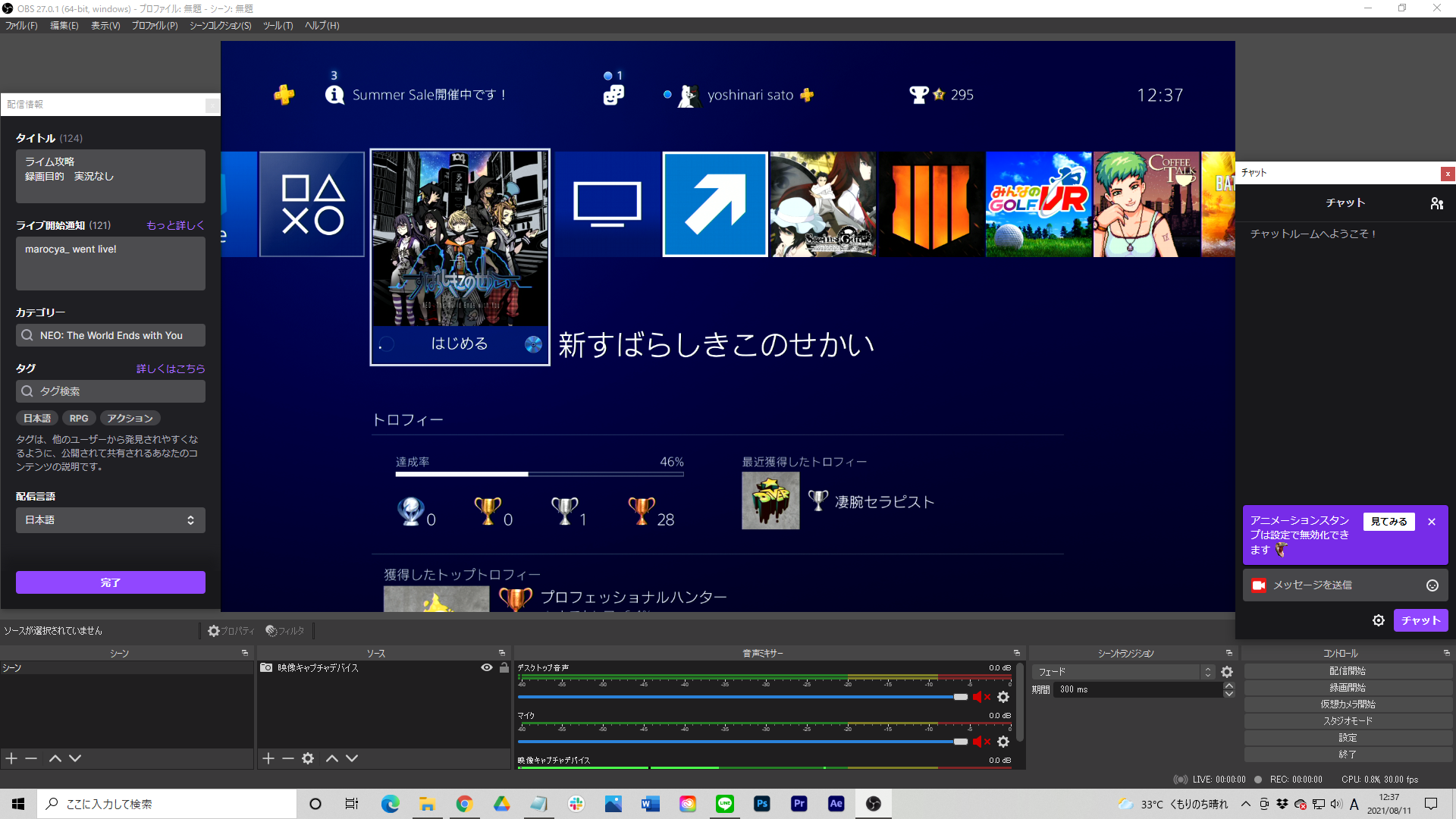Add a new scene with plus icon
1456x819 pixels.
(11, 758)
